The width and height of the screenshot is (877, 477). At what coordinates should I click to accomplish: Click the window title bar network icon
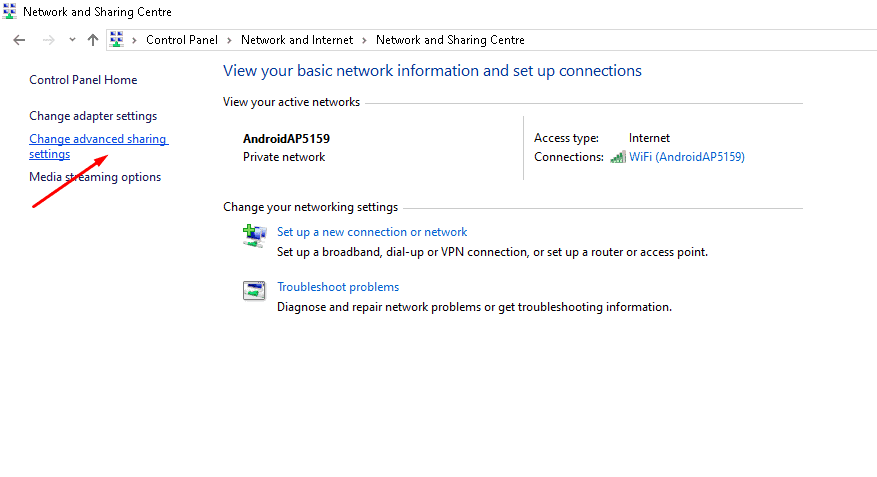point(9,12)
